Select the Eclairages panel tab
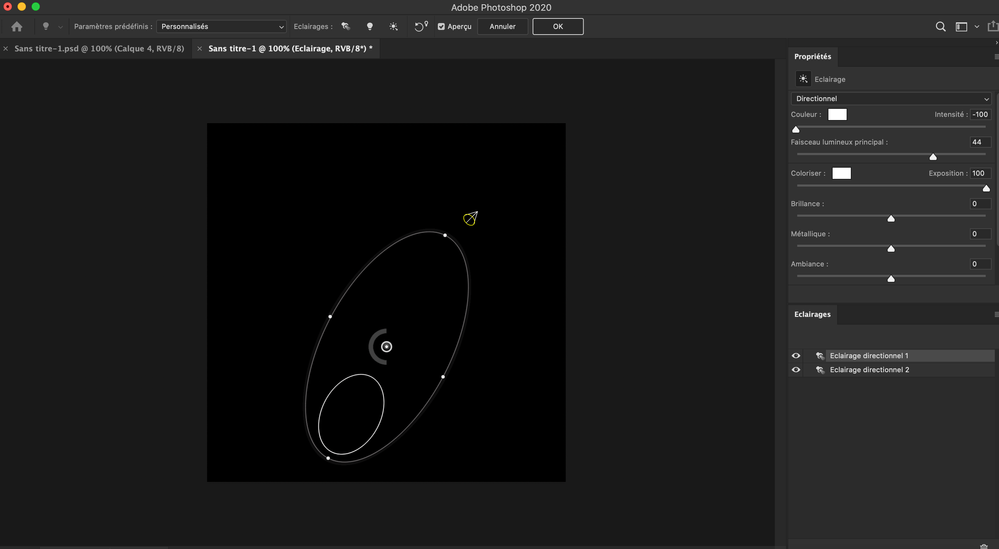This screenshot has width=999, height=549. coord(812,314)
